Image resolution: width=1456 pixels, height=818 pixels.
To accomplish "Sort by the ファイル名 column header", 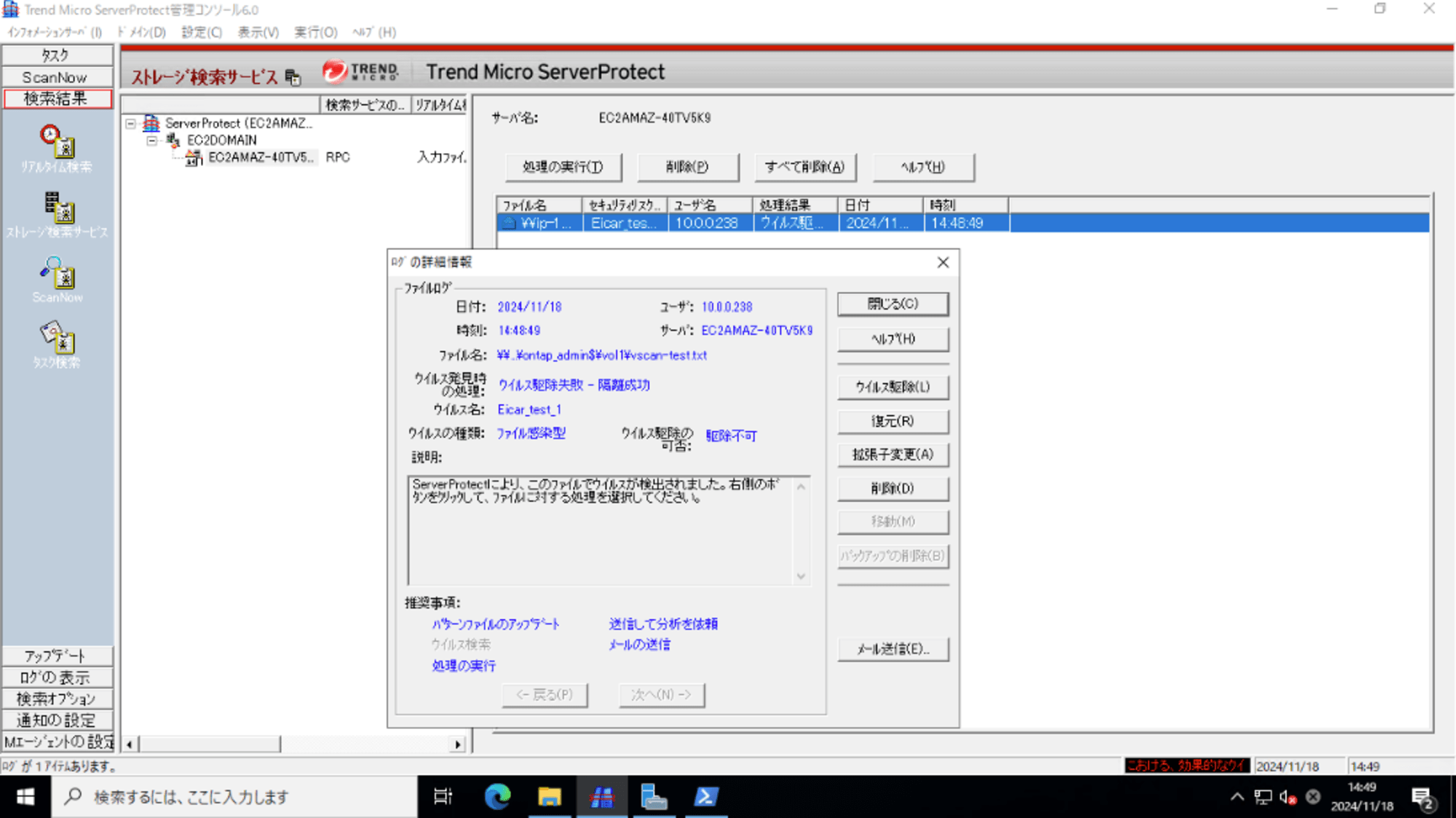I will click(x=539, y=205).
